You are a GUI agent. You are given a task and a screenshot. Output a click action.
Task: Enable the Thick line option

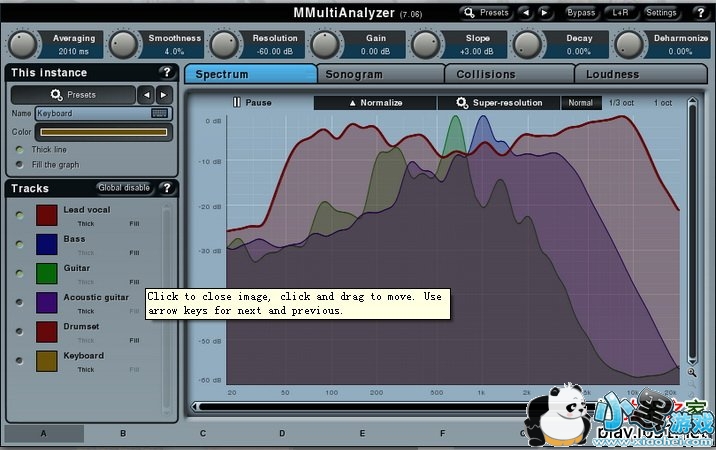click(20, 149)
